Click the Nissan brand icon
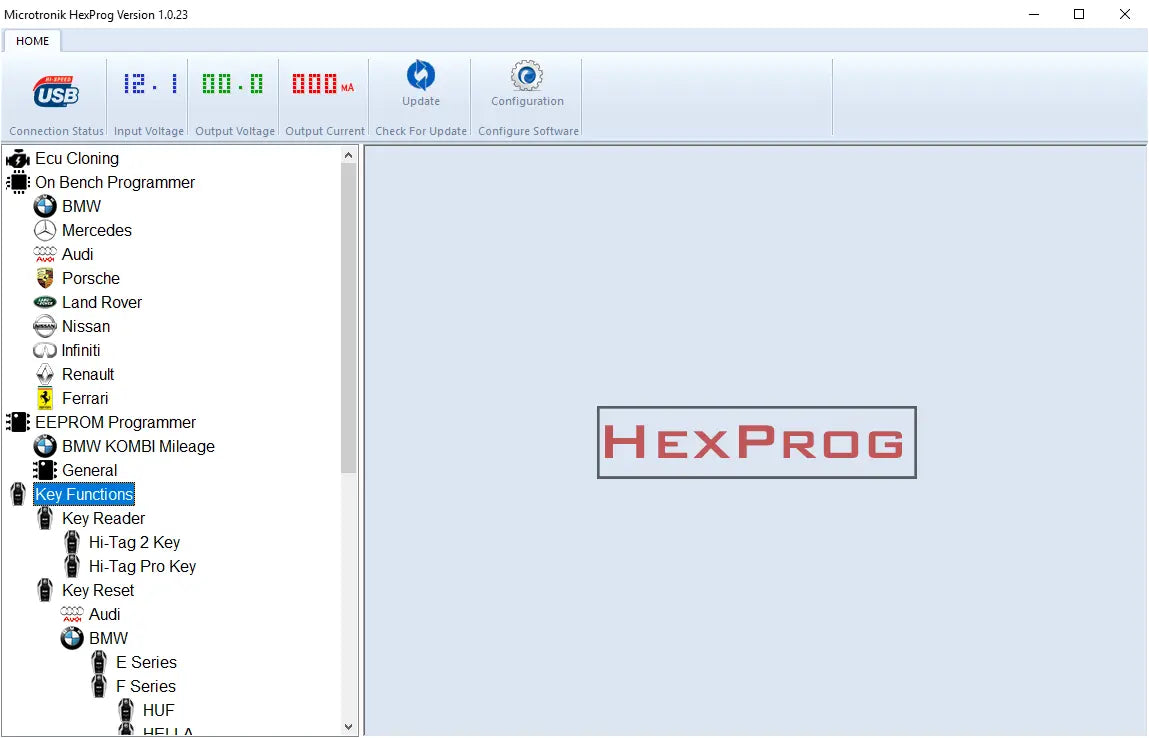Viewport: 1149px width, 738px height. [45, 326]
